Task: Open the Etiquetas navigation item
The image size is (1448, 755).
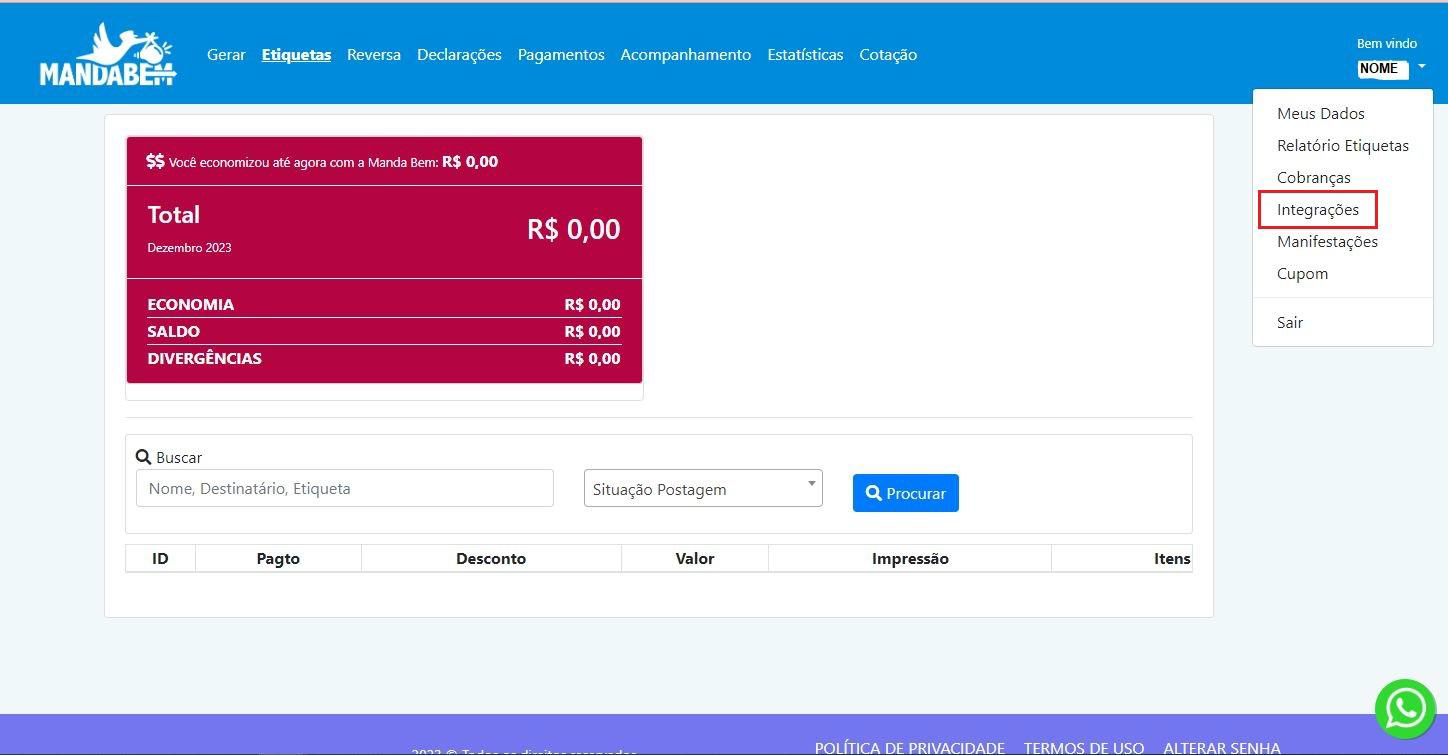Action: pyautogui.click(x=296, y=55)
